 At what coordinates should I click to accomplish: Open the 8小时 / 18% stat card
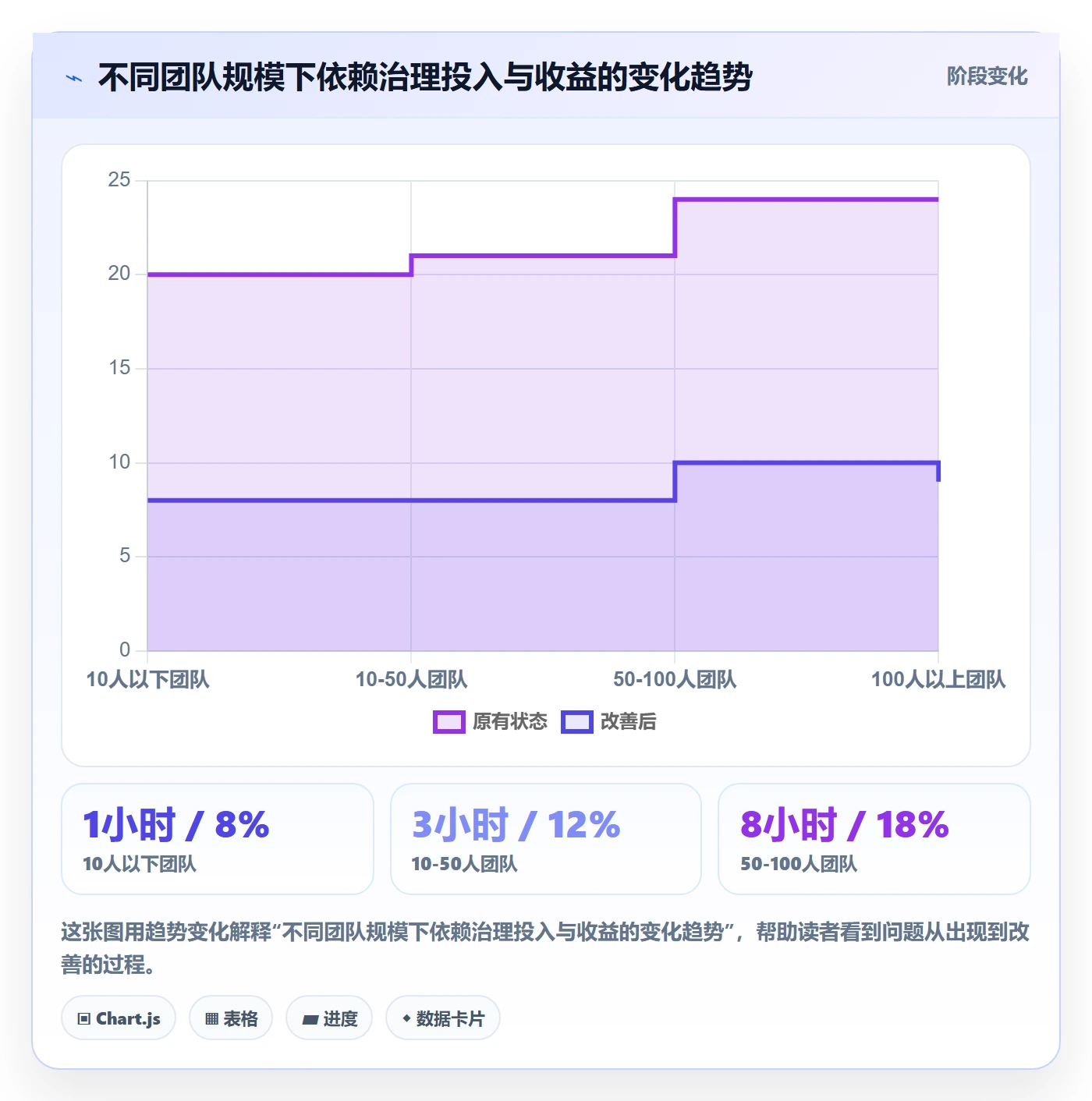click(x=874, y=839)
